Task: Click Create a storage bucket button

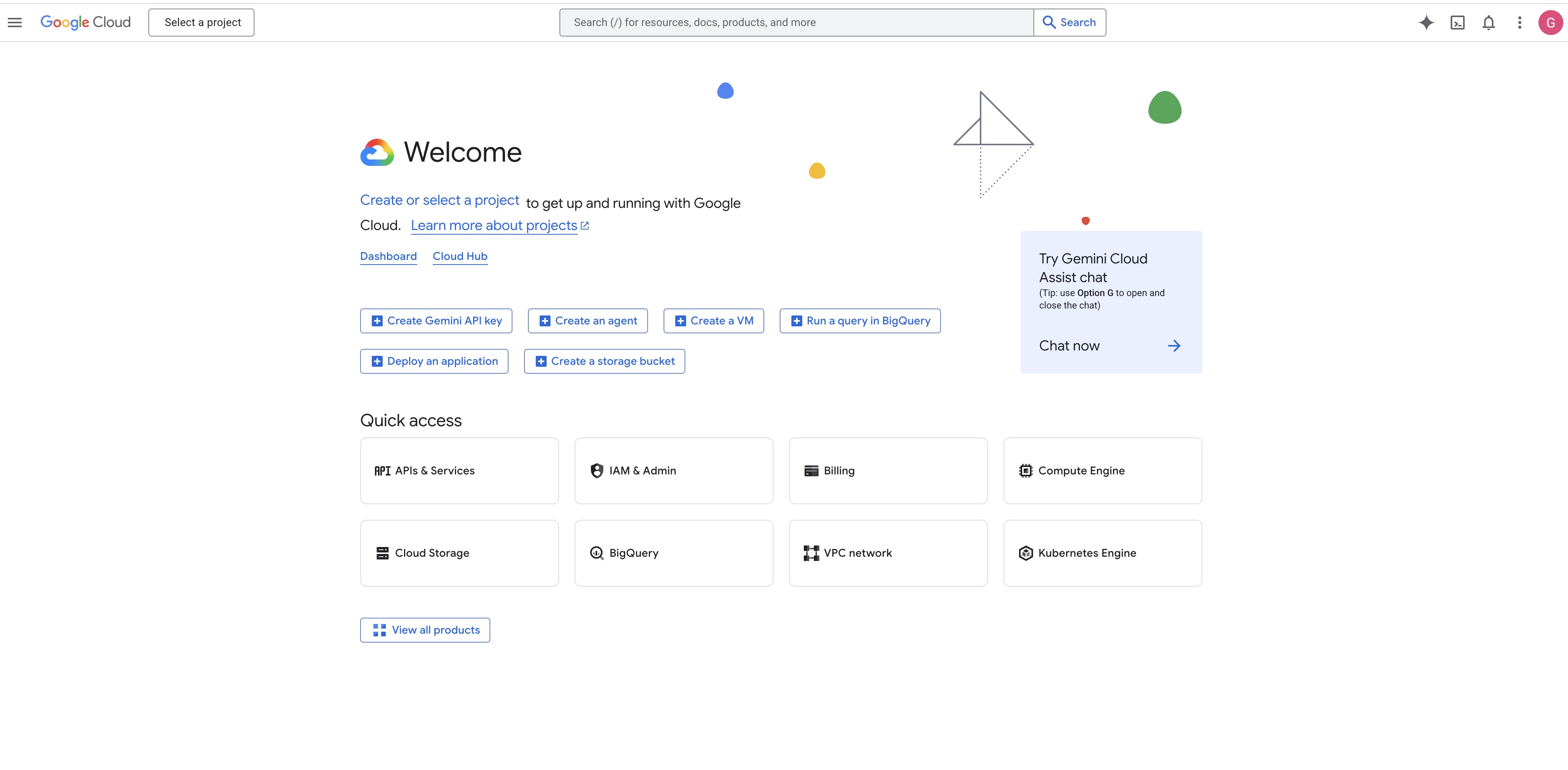Action: pyautogui.click(x=605, y=361)
